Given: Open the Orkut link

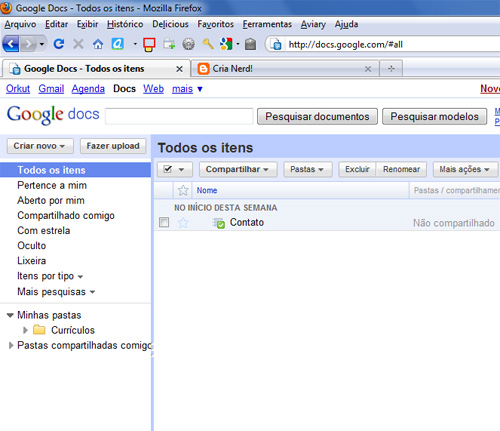Looking at the screenshot, I should coord(18,89).
